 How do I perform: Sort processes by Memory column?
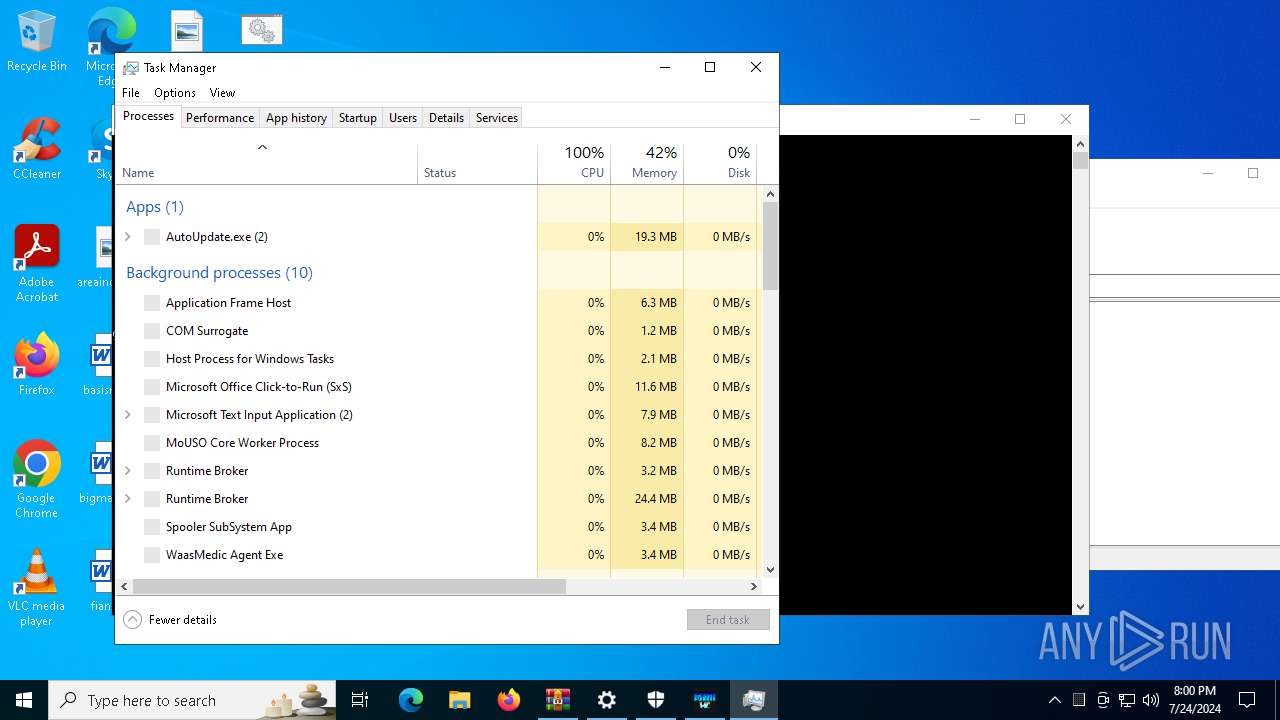pyautogui.click(x=647, y=163)
